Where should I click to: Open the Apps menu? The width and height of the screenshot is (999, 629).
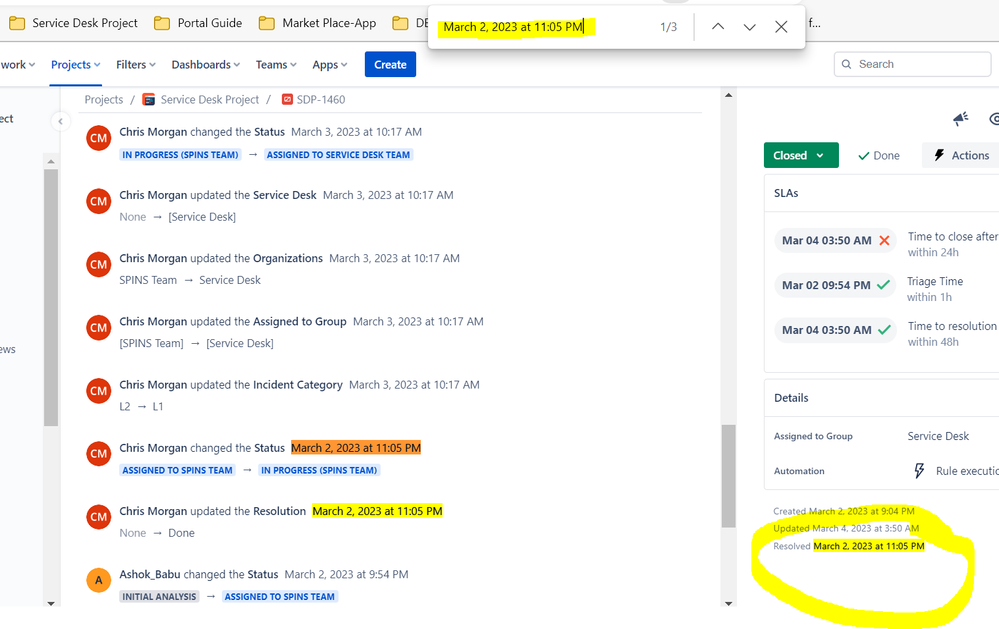tap(329, 65)
